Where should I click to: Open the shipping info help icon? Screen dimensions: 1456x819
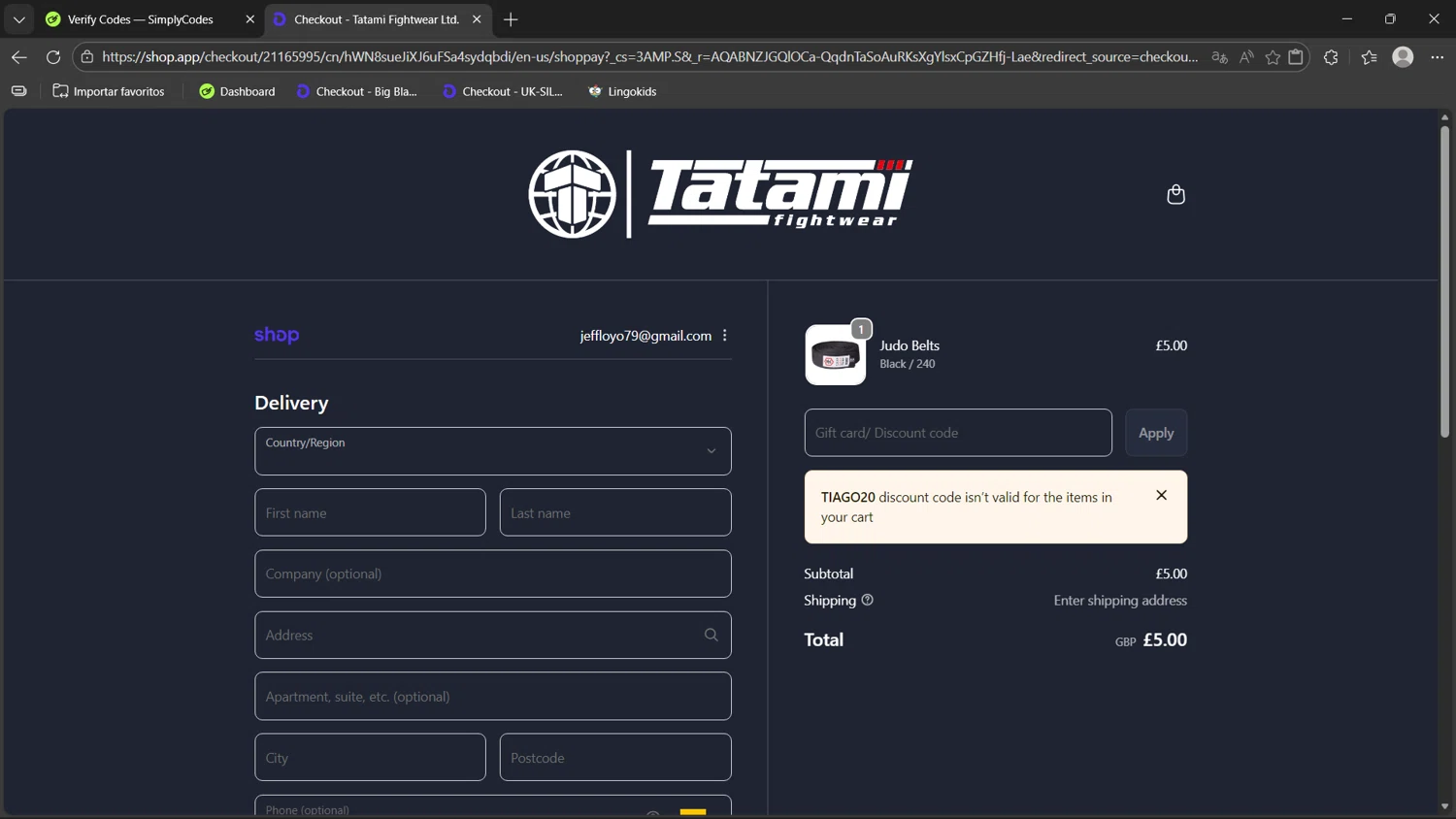(x=868, y=600)
